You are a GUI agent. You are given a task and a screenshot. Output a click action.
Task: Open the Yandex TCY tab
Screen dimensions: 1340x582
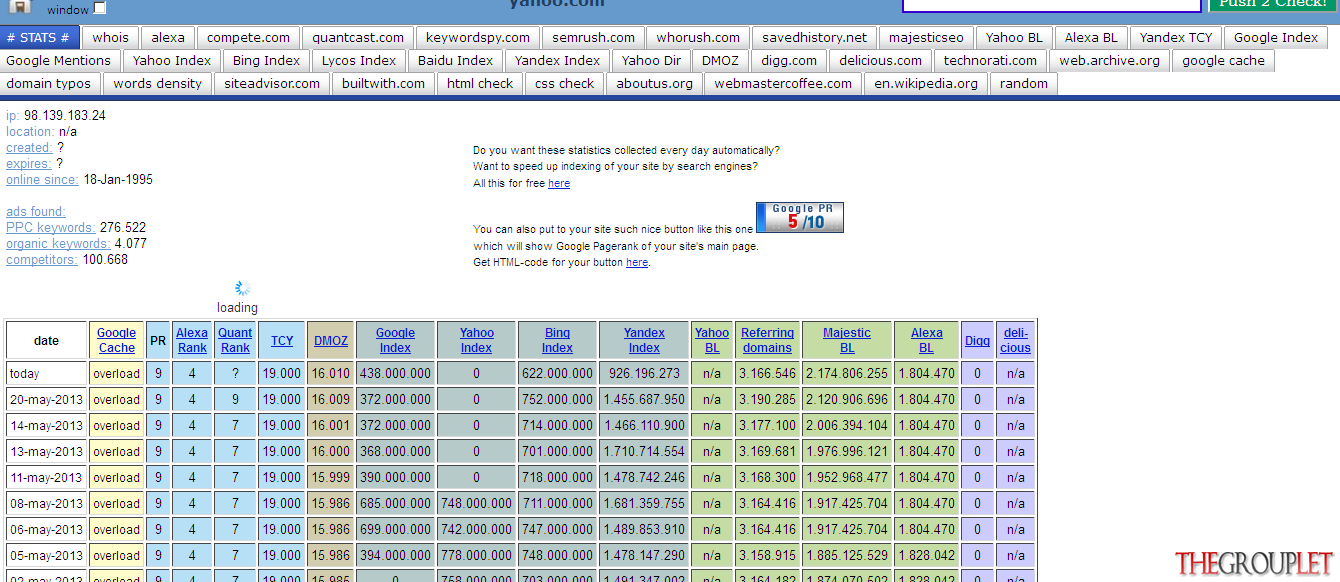tap(1176, 38)
